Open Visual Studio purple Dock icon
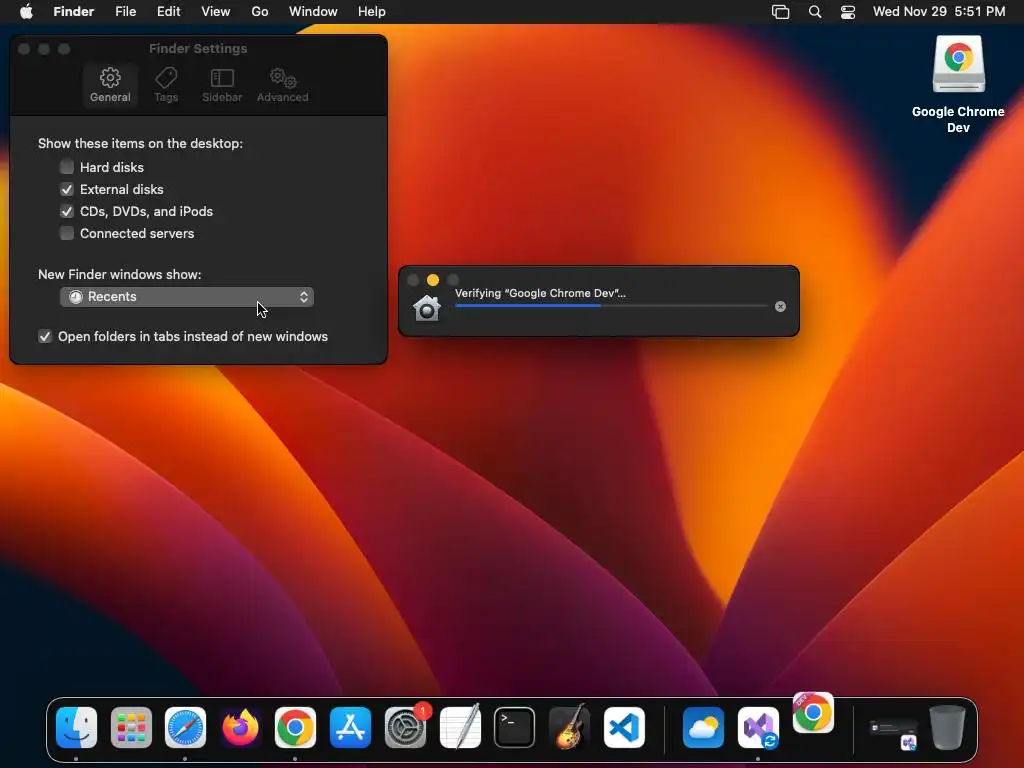This screenshot has height=768, width=1024. coord(758,727)
